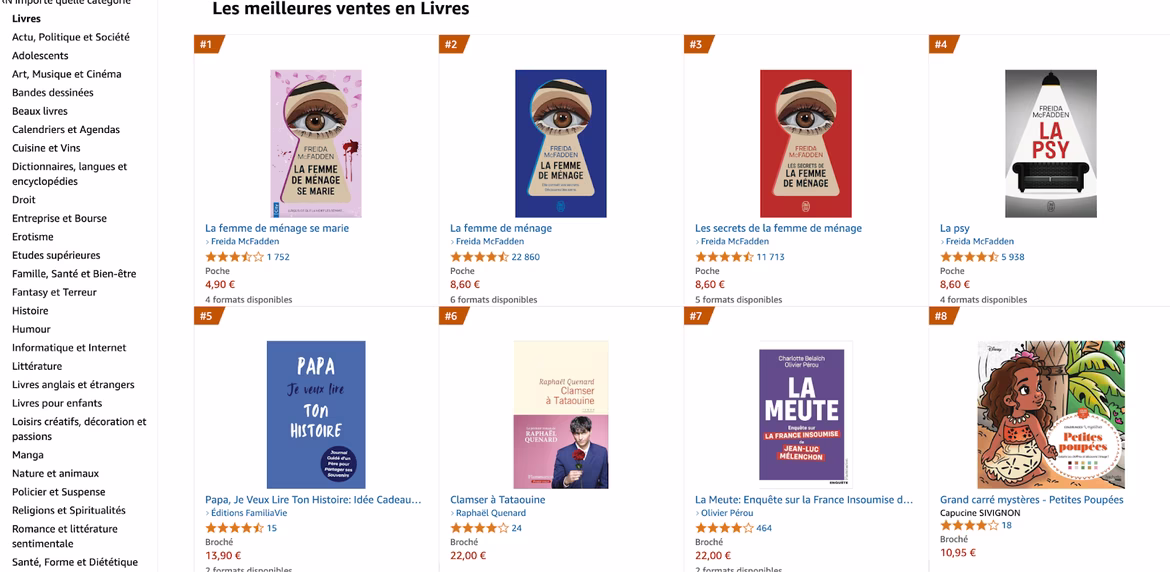Open rating dropdown arrow beside 11 713 reviews
Screen dimensions: 1170x572
(x=751, y=257)
